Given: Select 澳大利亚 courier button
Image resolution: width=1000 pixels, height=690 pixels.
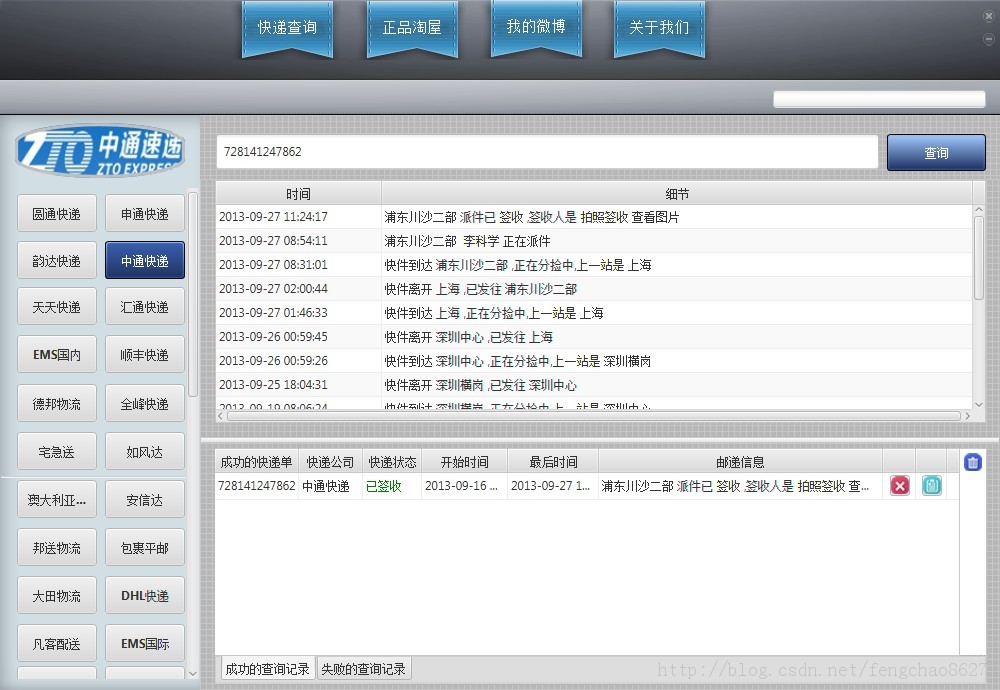Looking at the screenshot, I should 57,499.
